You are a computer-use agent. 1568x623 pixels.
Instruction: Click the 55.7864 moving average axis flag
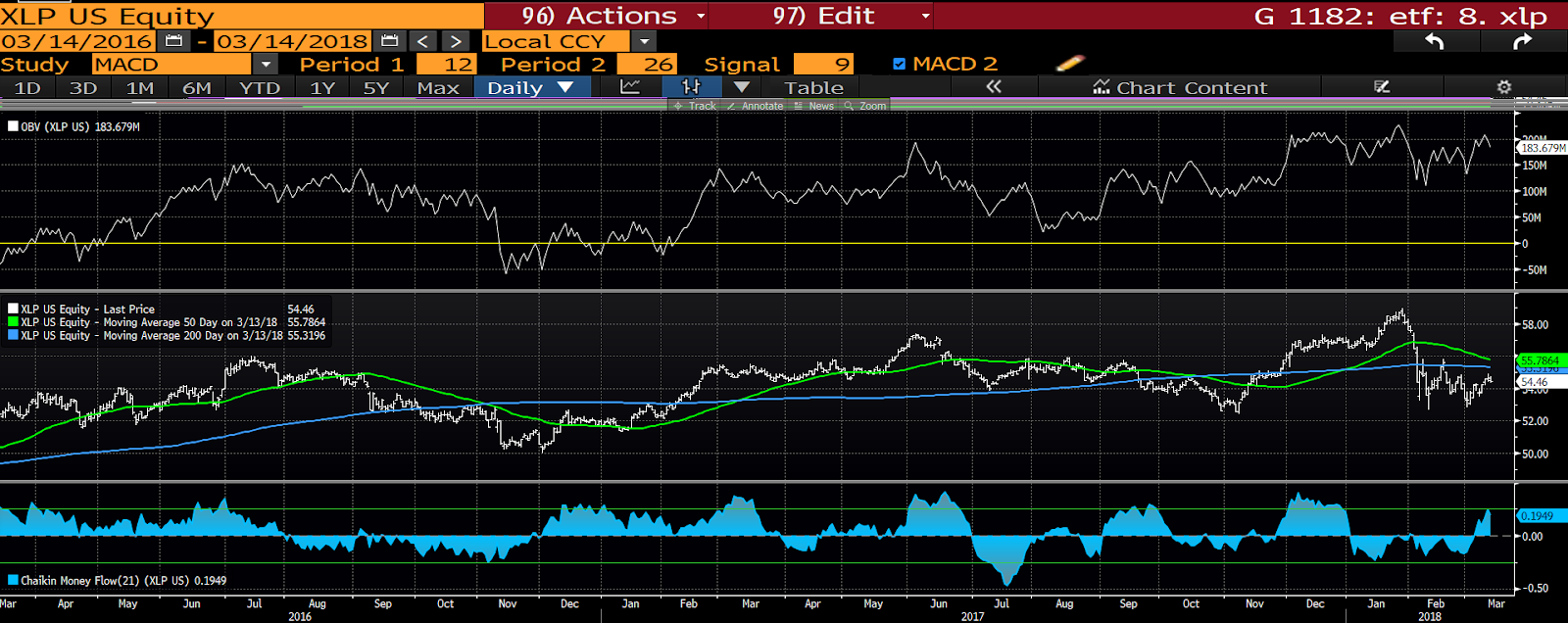pos(1540,360)
